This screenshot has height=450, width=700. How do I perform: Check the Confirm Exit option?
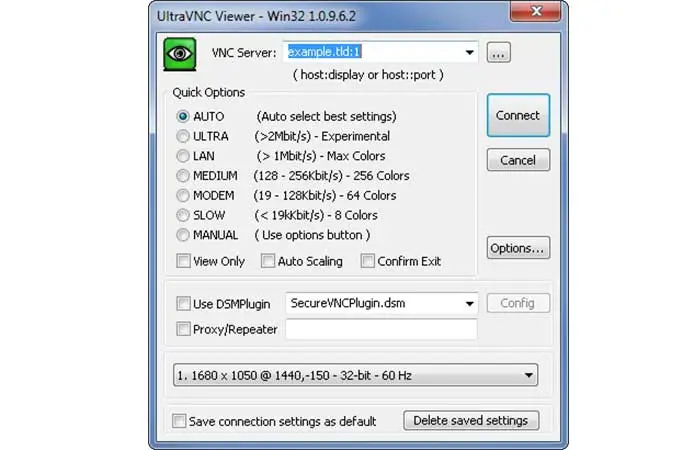click(x=367, y=261)
